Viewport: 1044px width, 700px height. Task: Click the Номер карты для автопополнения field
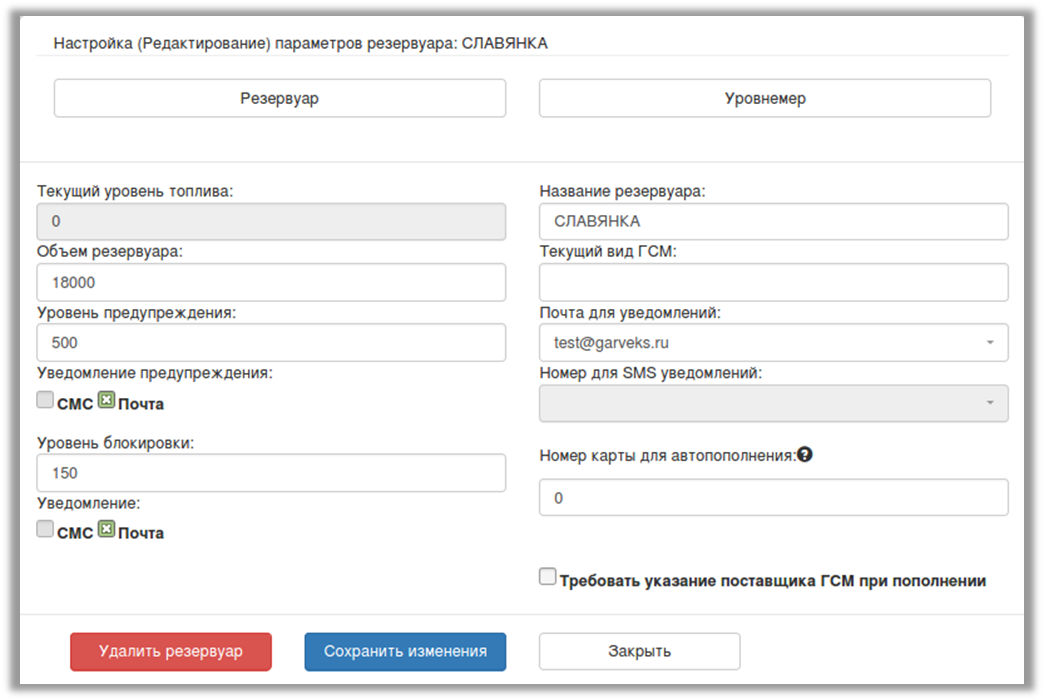(x=773, y=497)
